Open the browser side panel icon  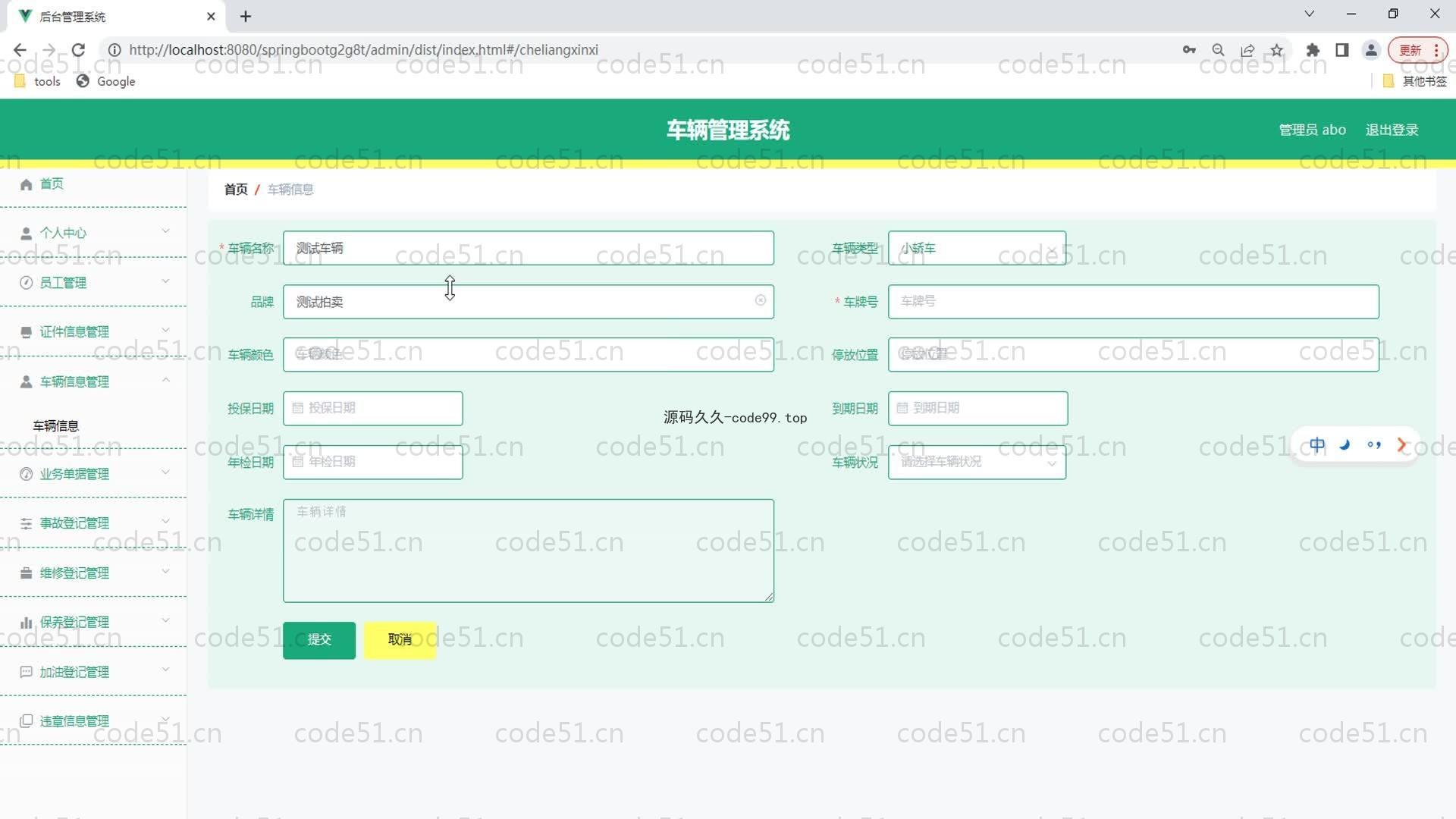coord(1341,50)
